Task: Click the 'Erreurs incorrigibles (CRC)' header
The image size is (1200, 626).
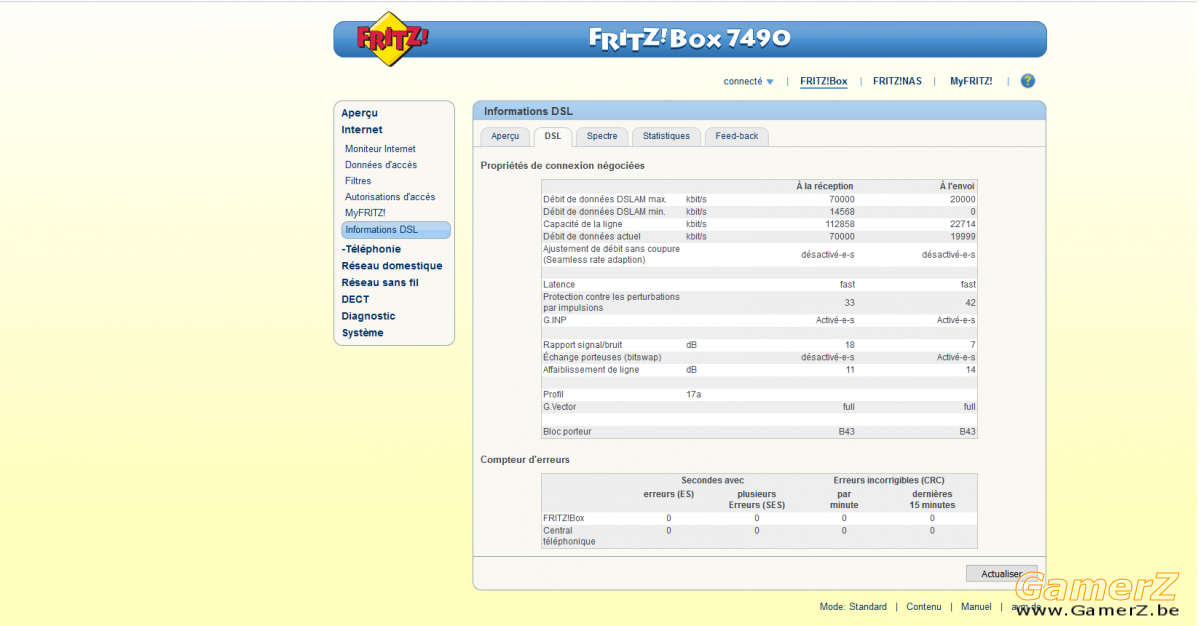Action: point(889,480)
